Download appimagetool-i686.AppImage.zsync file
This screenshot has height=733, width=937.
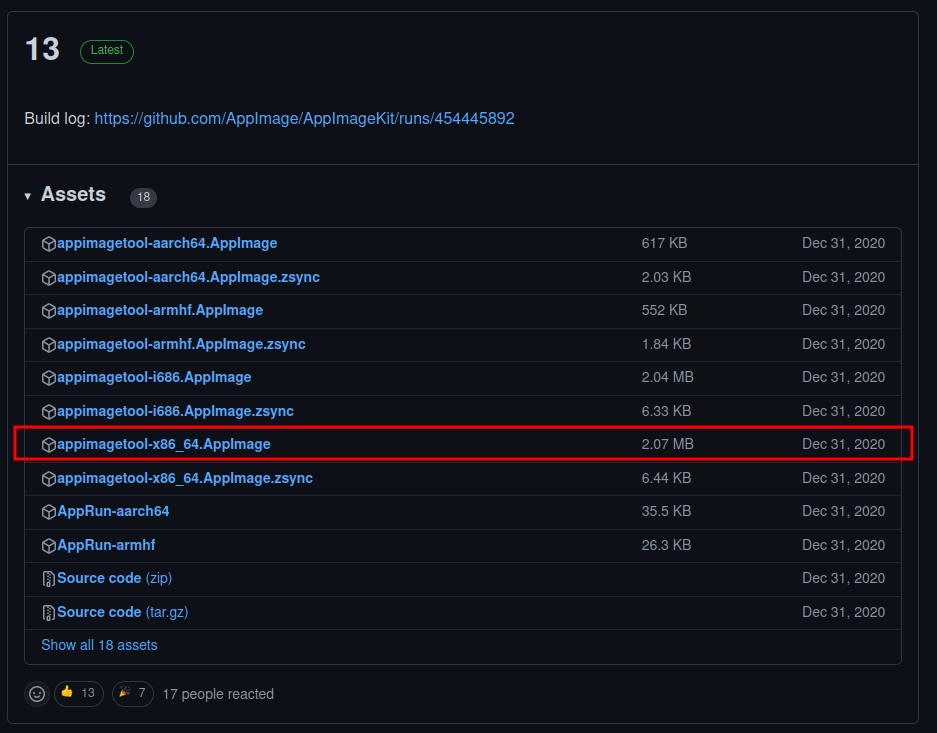[x=175, y=411]
